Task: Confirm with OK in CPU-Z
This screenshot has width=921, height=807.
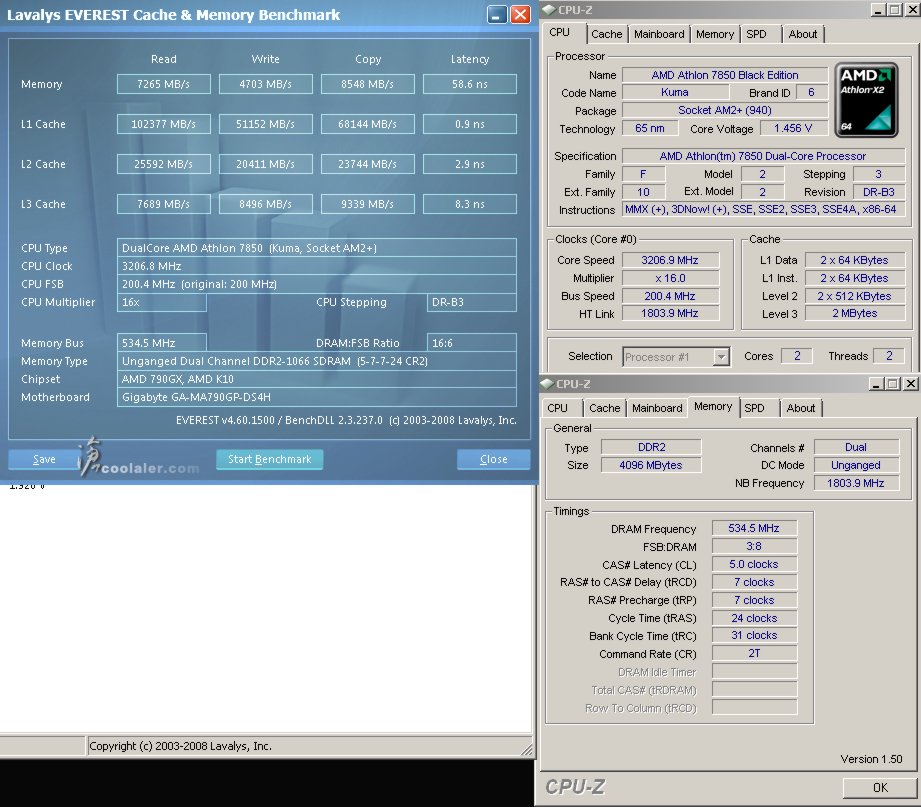Action: point(880,788)
